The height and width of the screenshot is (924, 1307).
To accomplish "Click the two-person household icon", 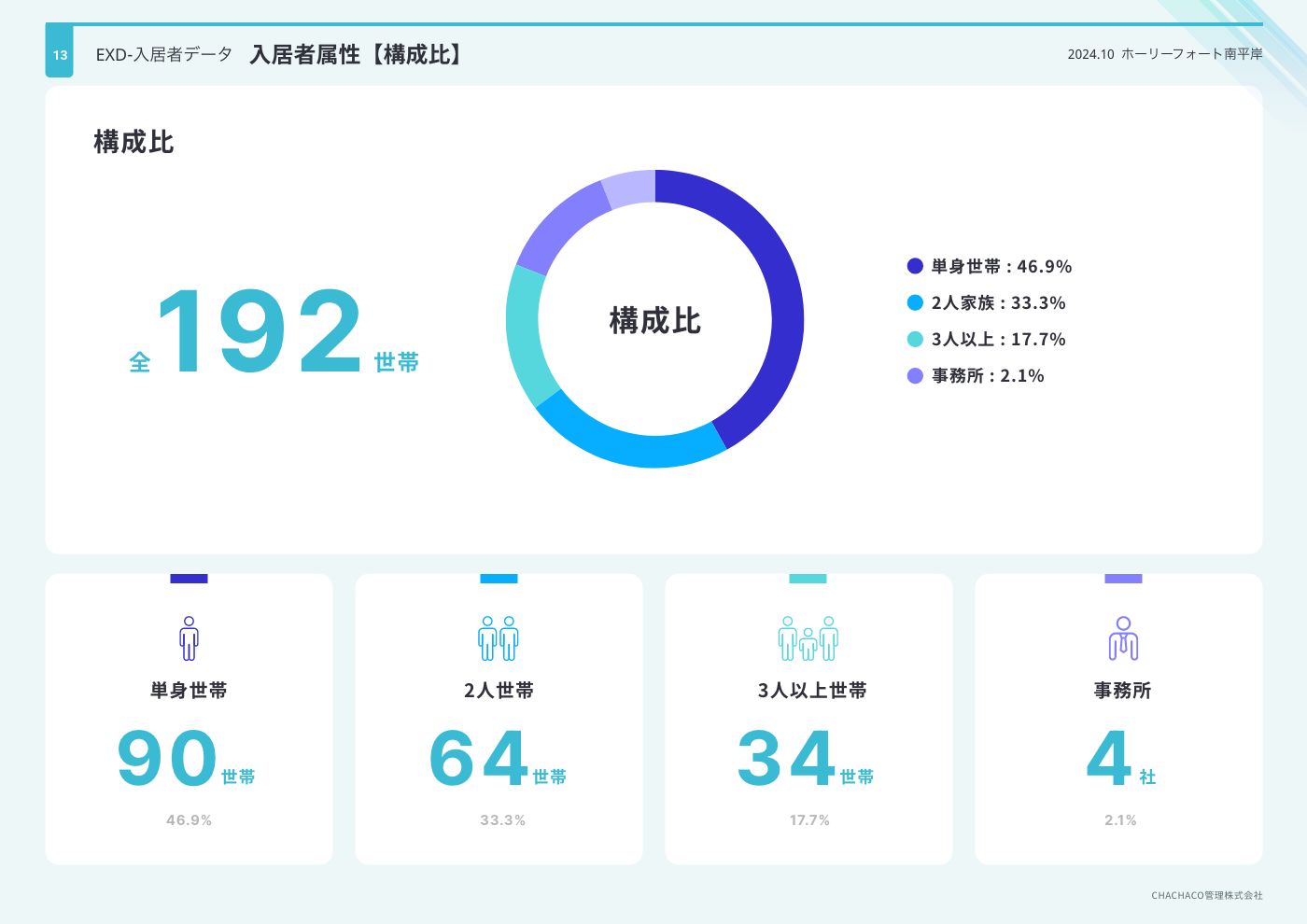I will (499, 638).
